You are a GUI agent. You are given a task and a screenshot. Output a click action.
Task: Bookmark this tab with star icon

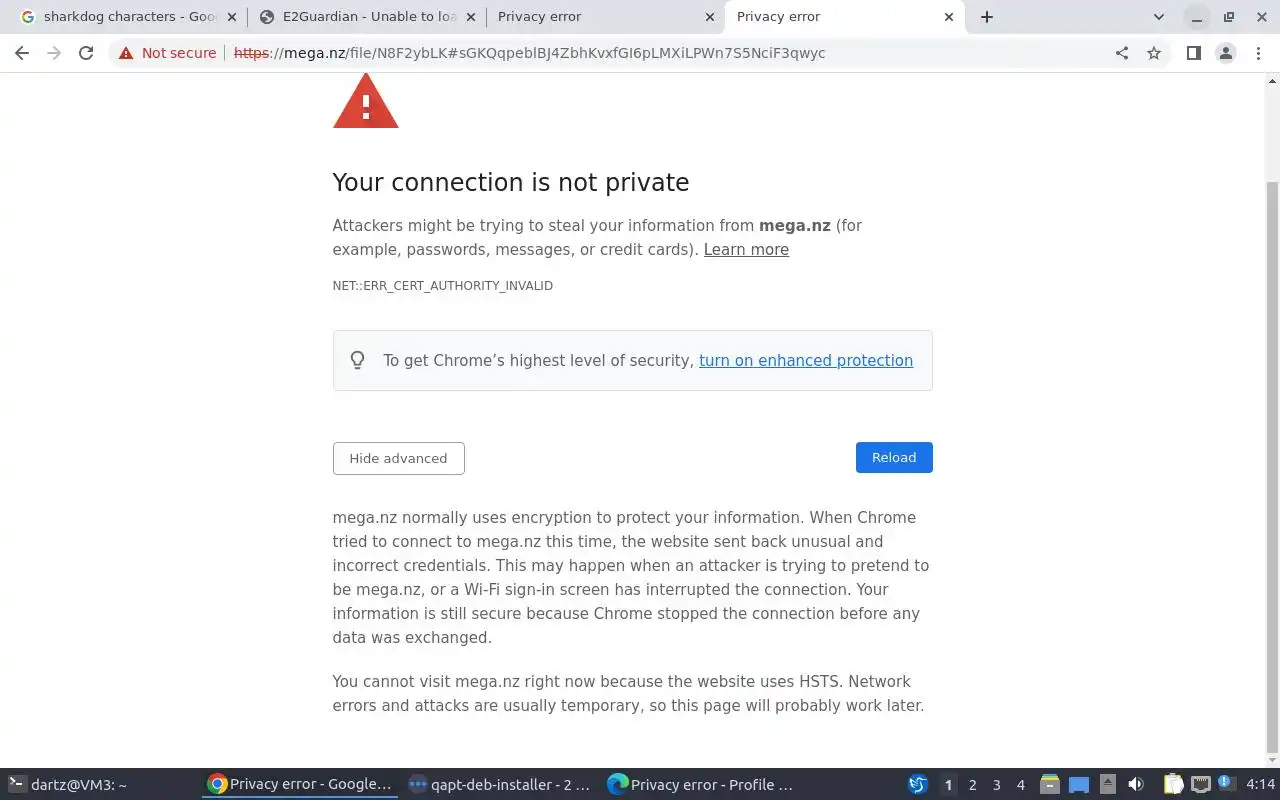coord(1154,53)
